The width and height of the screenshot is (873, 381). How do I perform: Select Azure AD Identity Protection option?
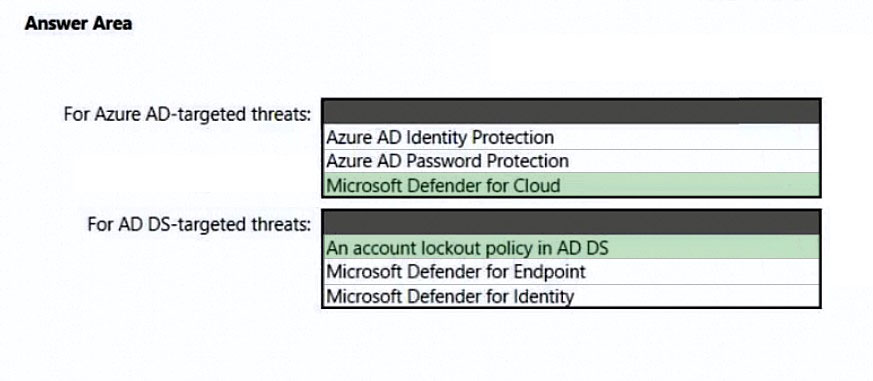point(571,137)
